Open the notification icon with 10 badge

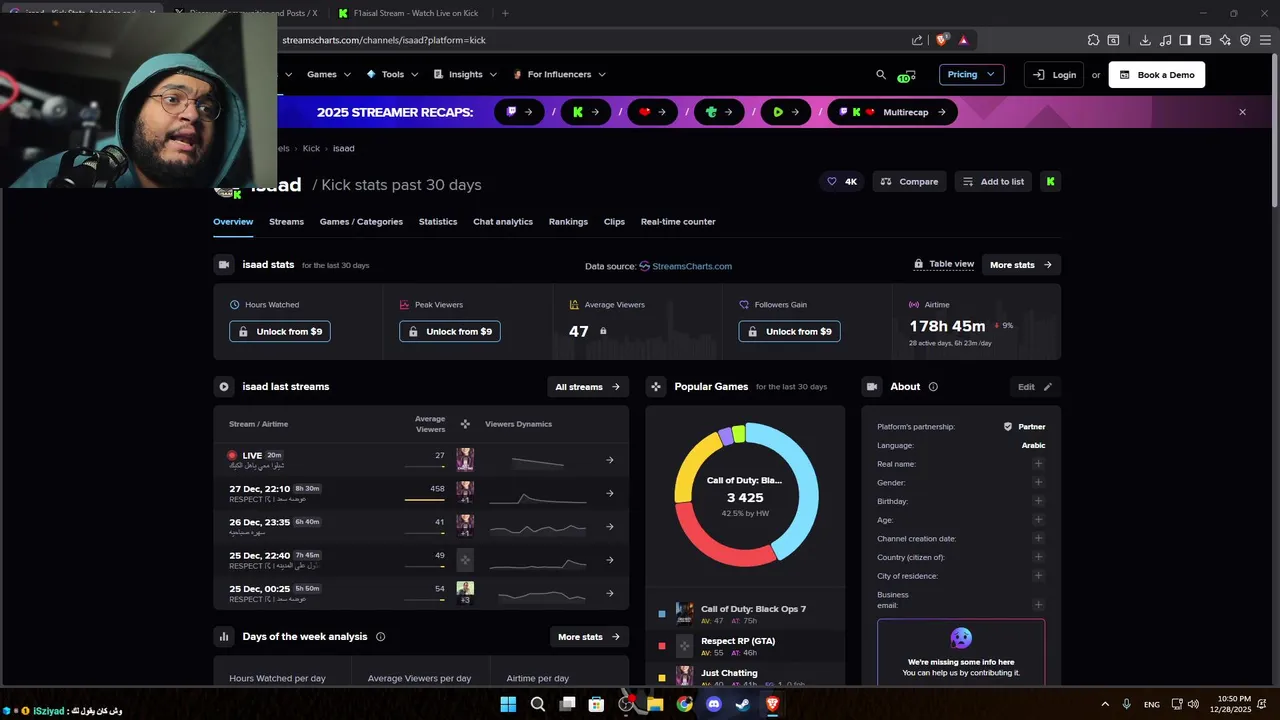tap(906, 75)
